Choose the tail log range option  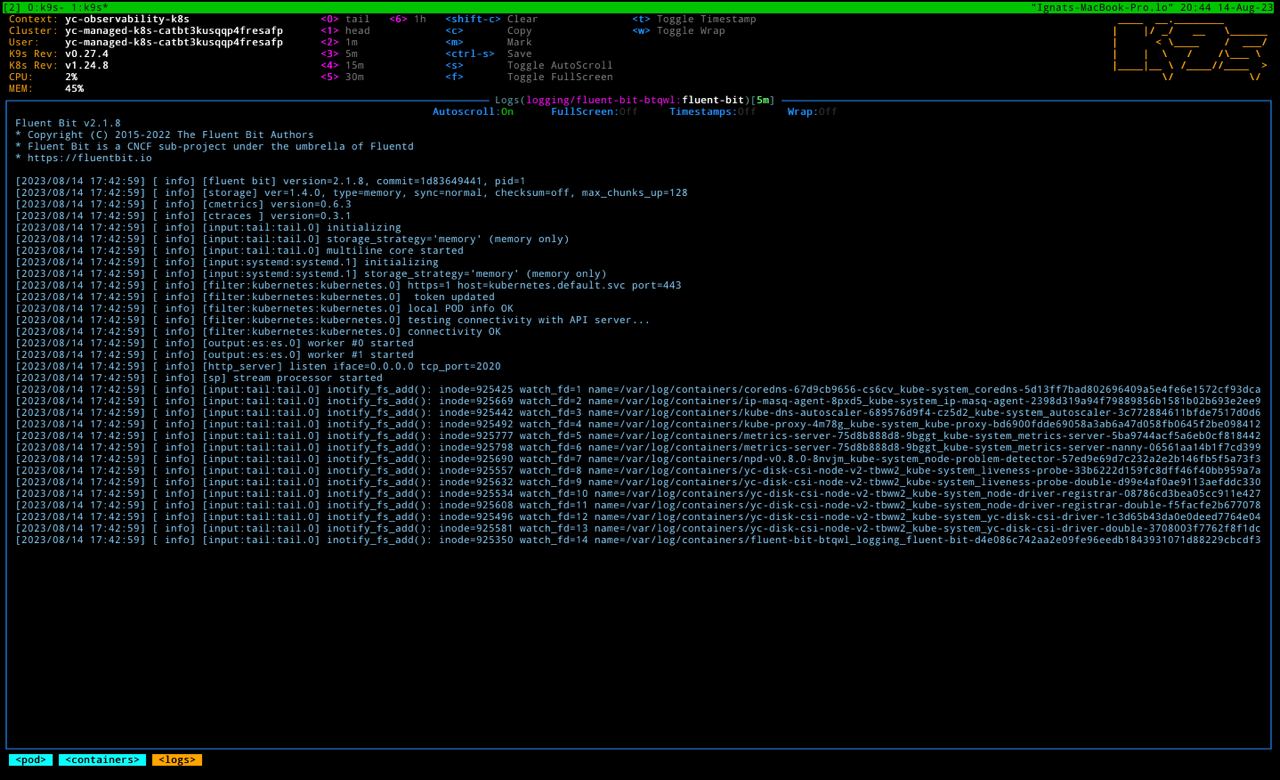pos(345,19)
